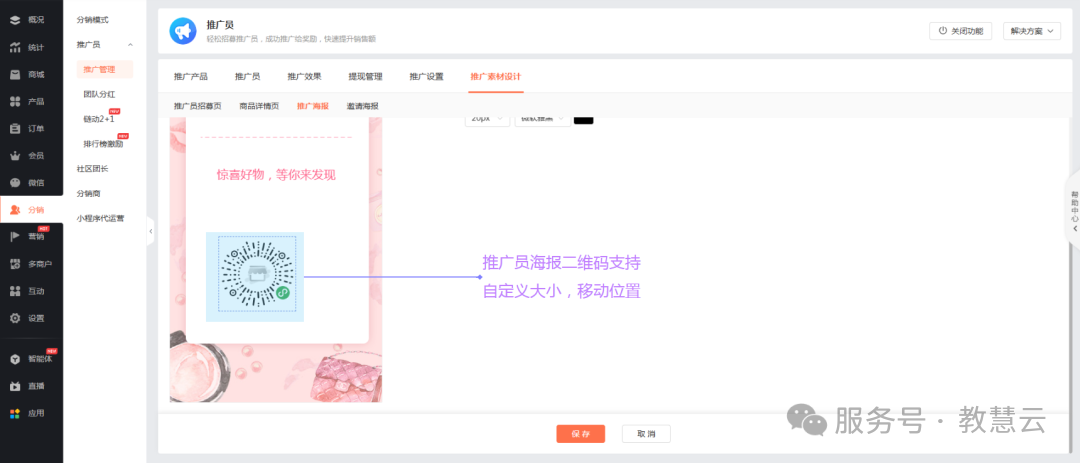Open the 营销 marketing flag icon
This screenshot has width=1080, height=463.
(x=14, y=236)
